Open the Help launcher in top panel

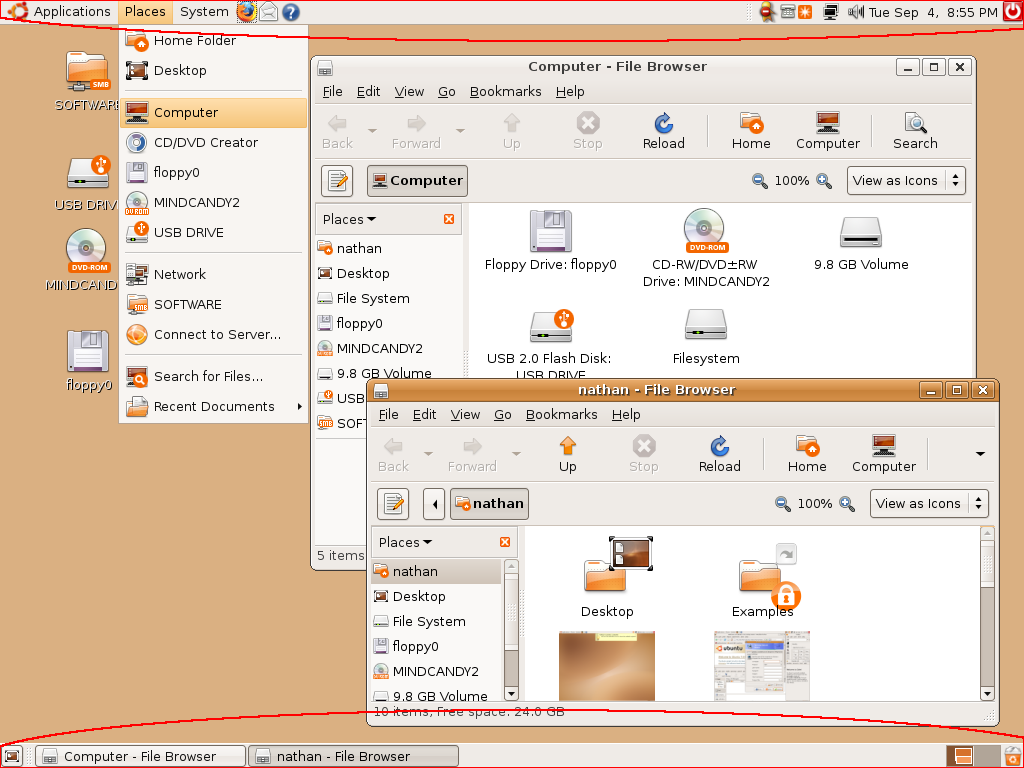[291, 12]
